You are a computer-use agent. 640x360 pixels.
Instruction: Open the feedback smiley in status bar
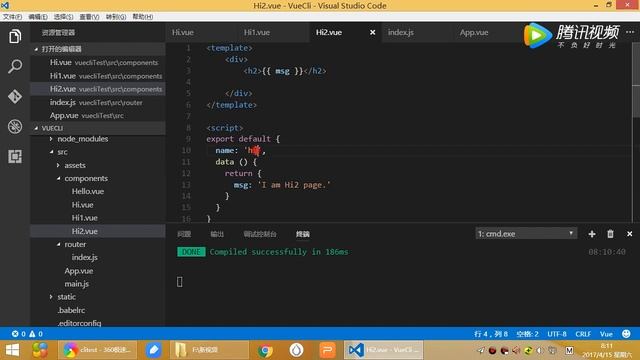pos(626,334)
